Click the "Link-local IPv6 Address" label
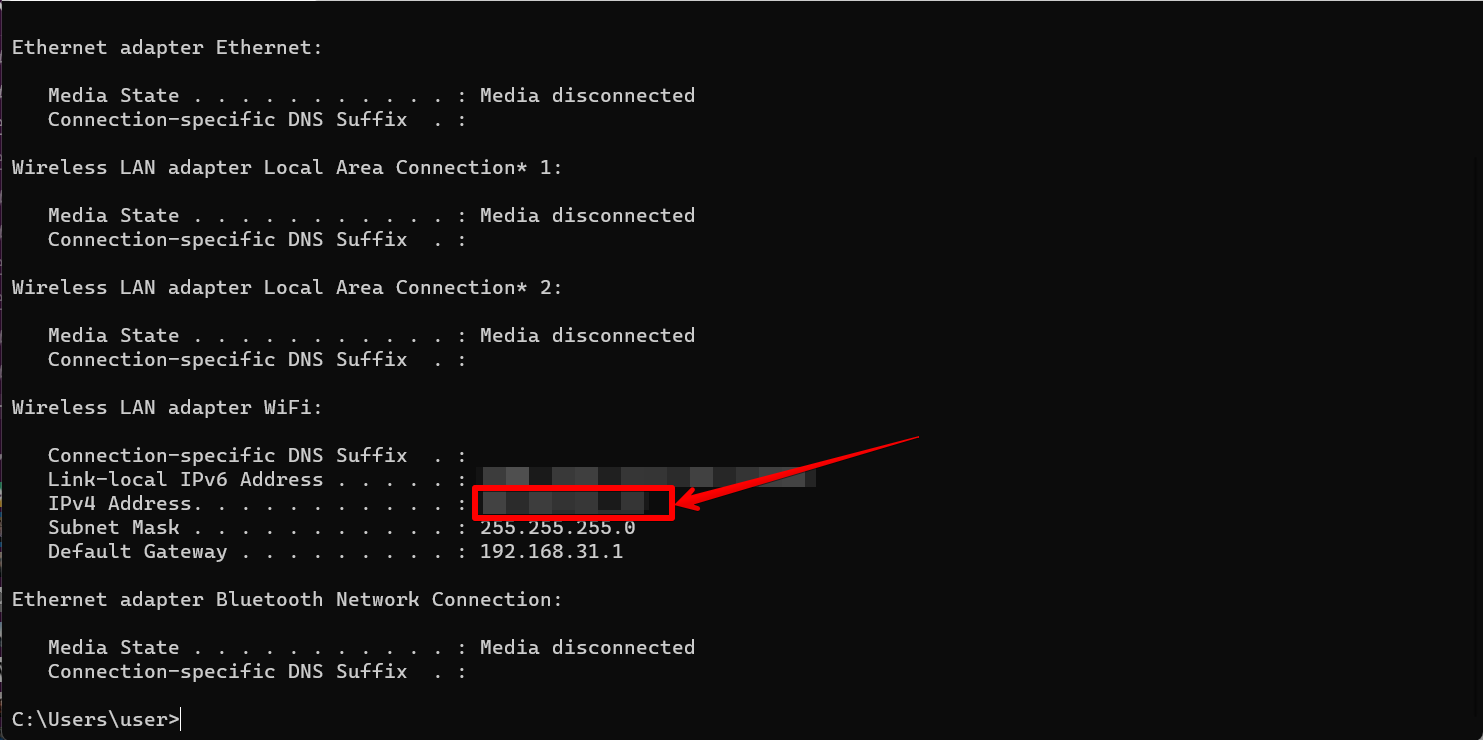 185,479
